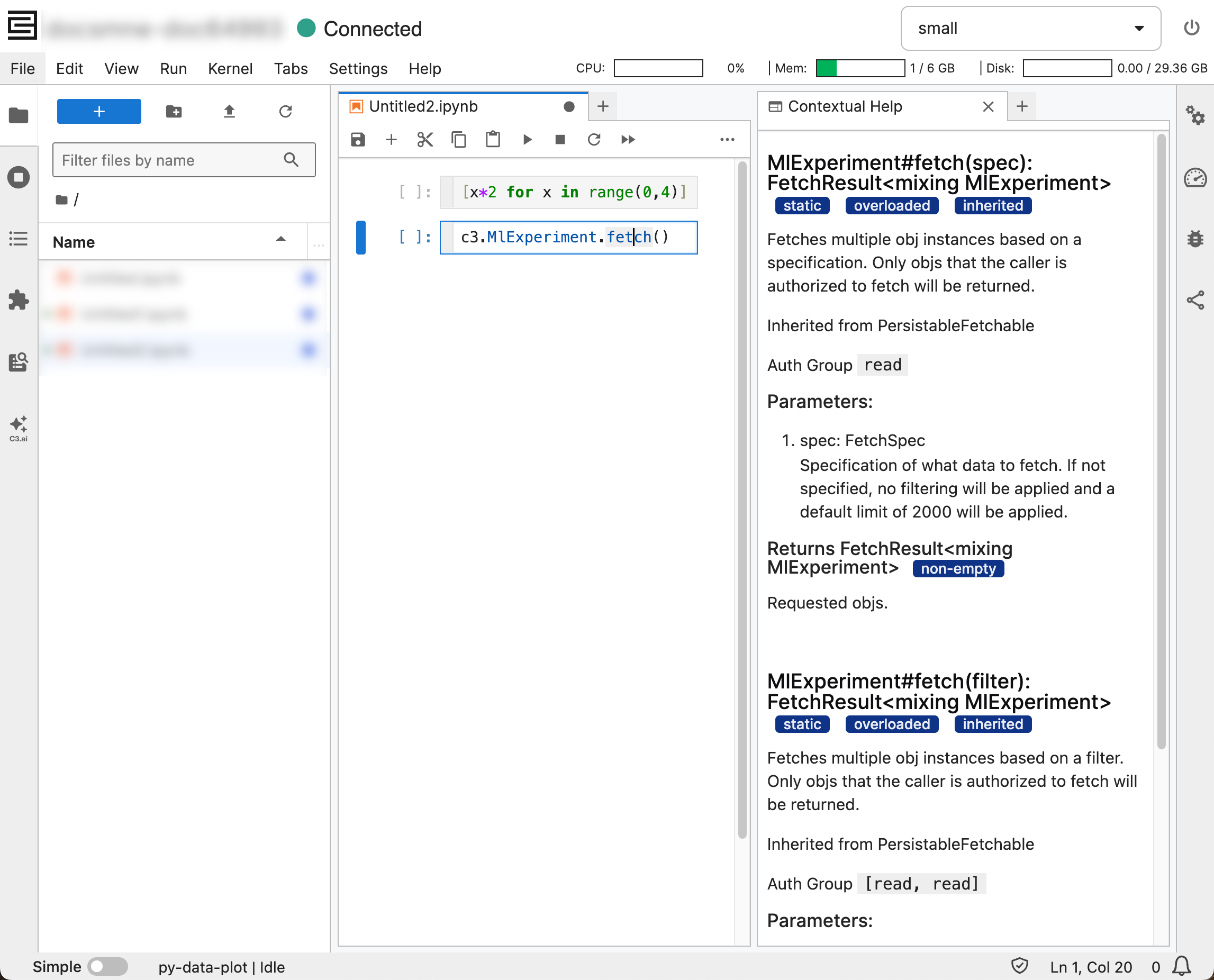Toggle Name column sort order arrow
The height and width of the screenshot is (980, 1214).
click(280, 239)
